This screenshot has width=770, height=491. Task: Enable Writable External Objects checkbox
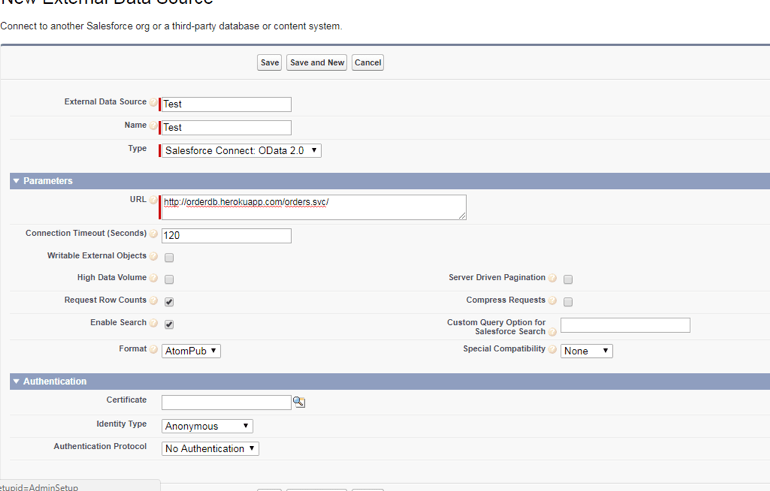169,257
